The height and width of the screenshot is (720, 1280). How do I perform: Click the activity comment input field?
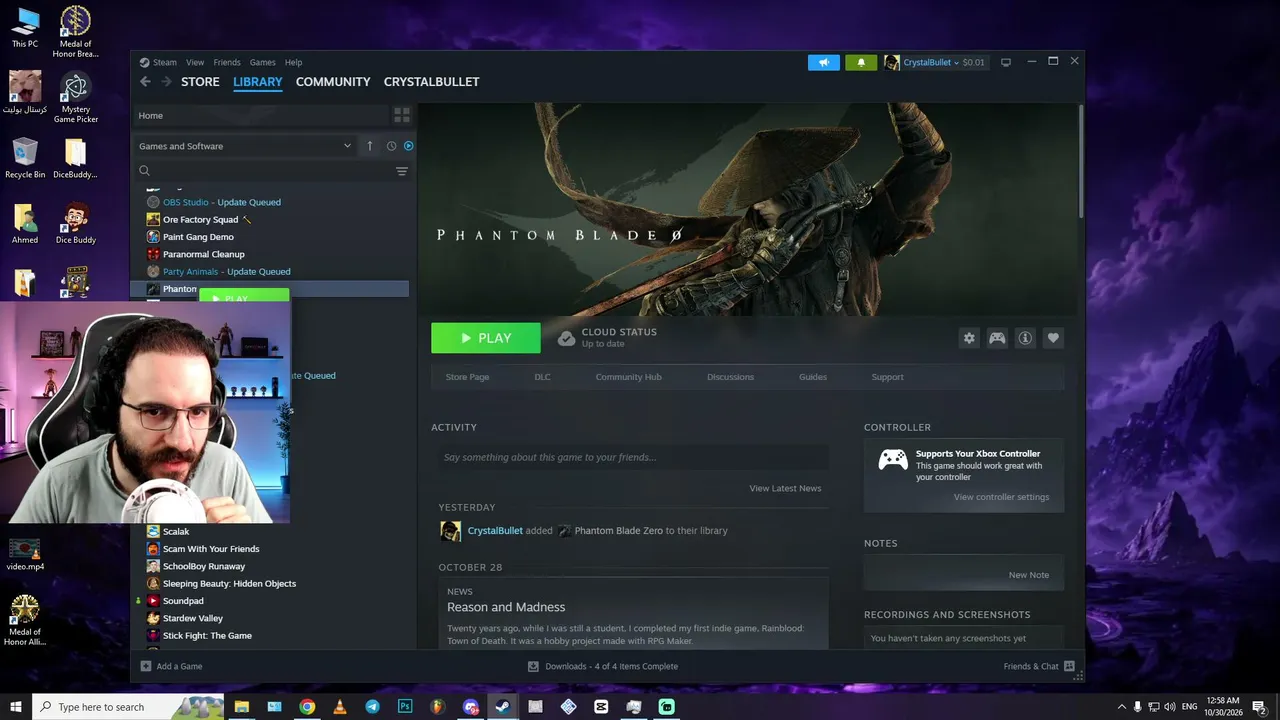click(x=633, y=457)
